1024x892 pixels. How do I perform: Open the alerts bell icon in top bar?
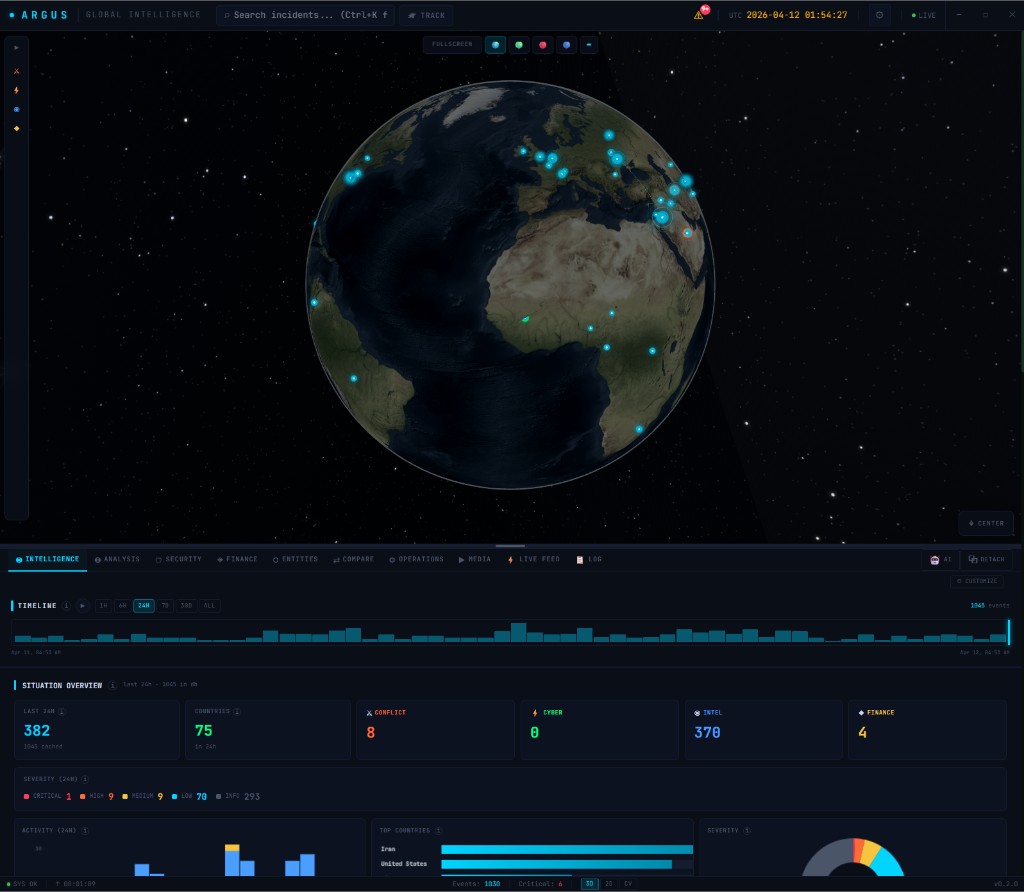pyautogui.click(x=700, y=14)
